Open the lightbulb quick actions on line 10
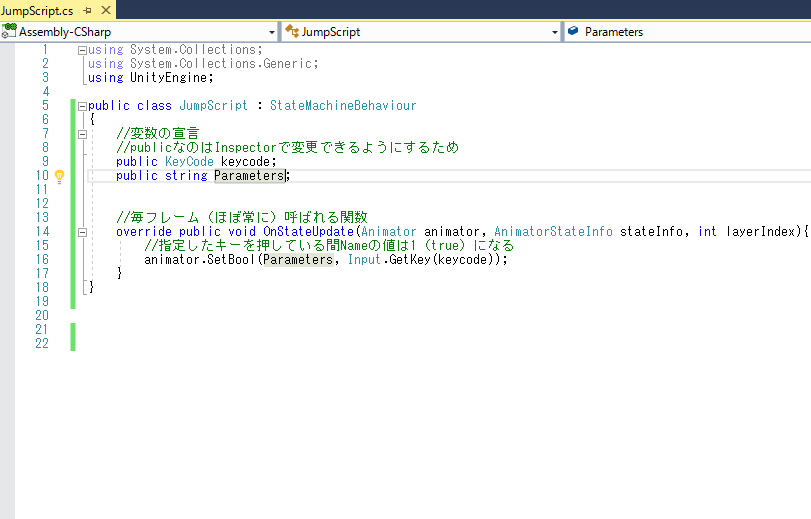Screen dimensions: 811x519 59,176
